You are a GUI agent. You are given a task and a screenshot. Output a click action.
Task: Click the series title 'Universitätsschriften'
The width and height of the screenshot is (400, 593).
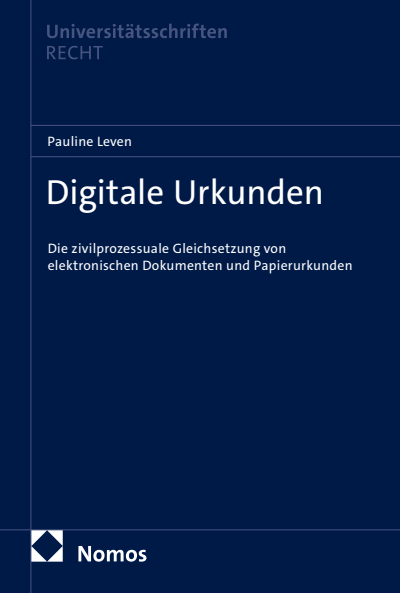(137, 32)
